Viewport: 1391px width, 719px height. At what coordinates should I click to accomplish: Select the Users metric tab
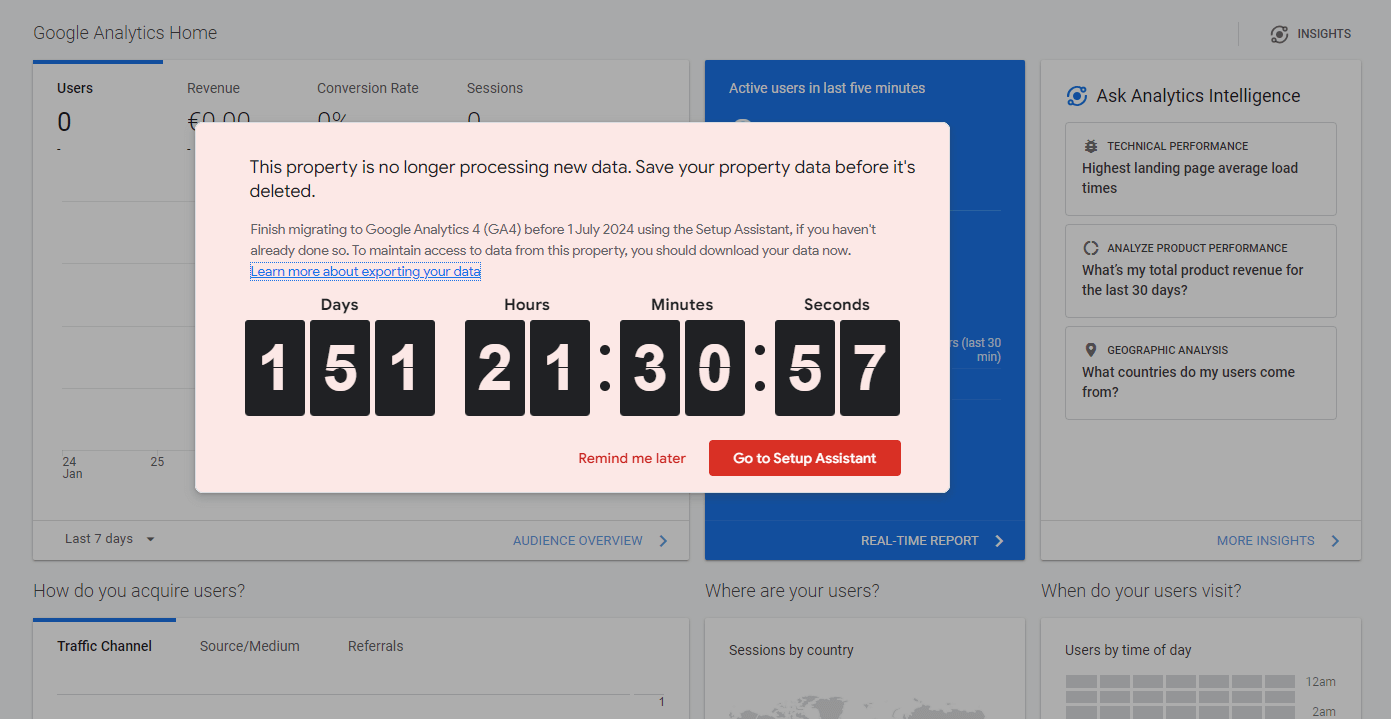pyautogui.click(x=98, y=107)
